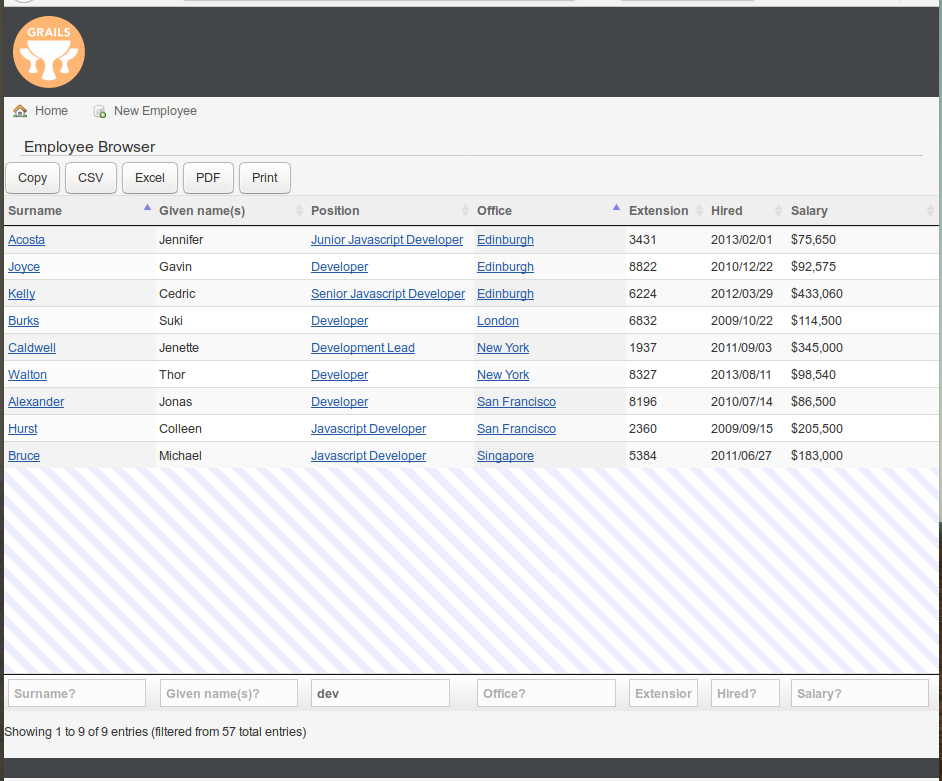The height and width of the screenshot is (781, 942).
Task: Click the Grails logo
Action: pos(48,52)
